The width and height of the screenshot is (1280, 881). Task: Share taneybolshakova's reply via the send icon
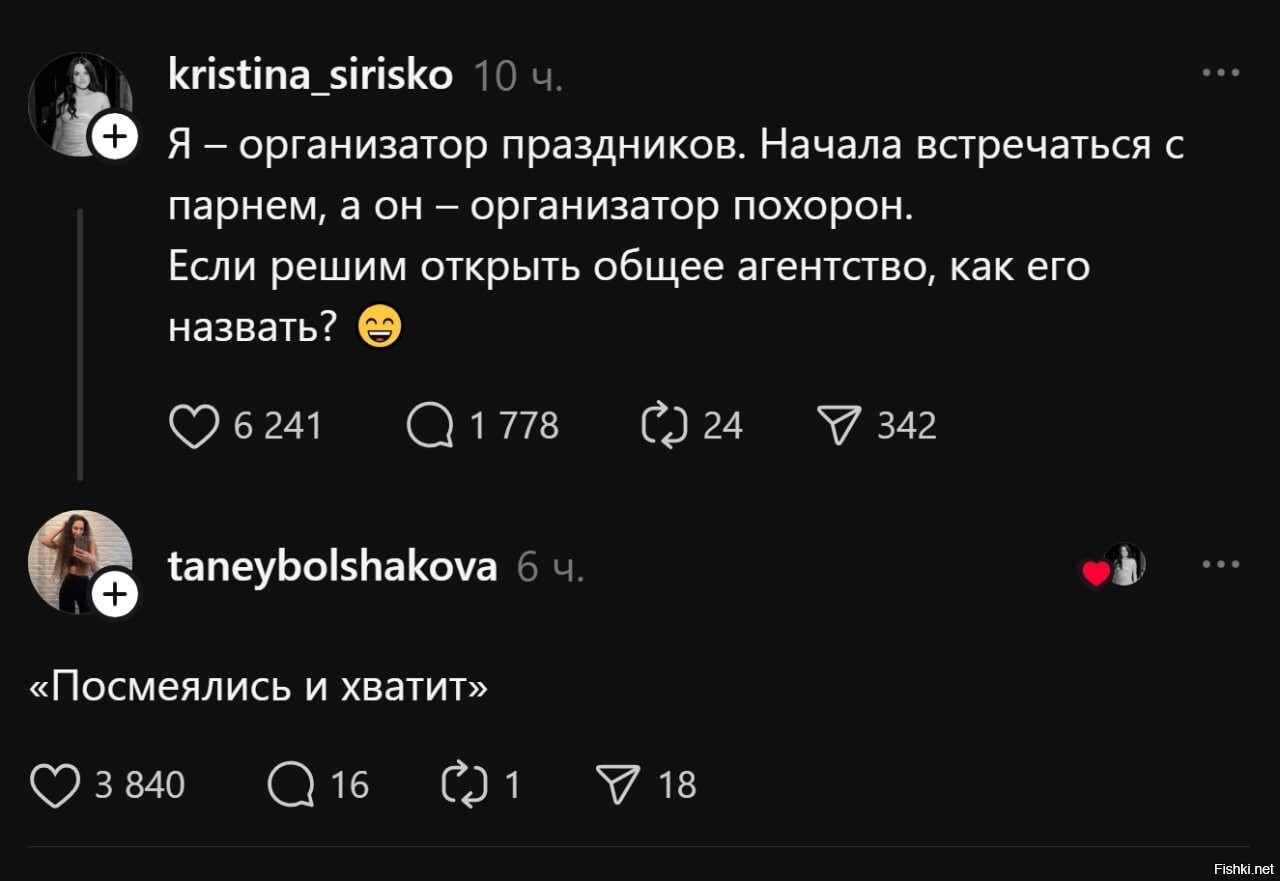(x=619, y=785)
